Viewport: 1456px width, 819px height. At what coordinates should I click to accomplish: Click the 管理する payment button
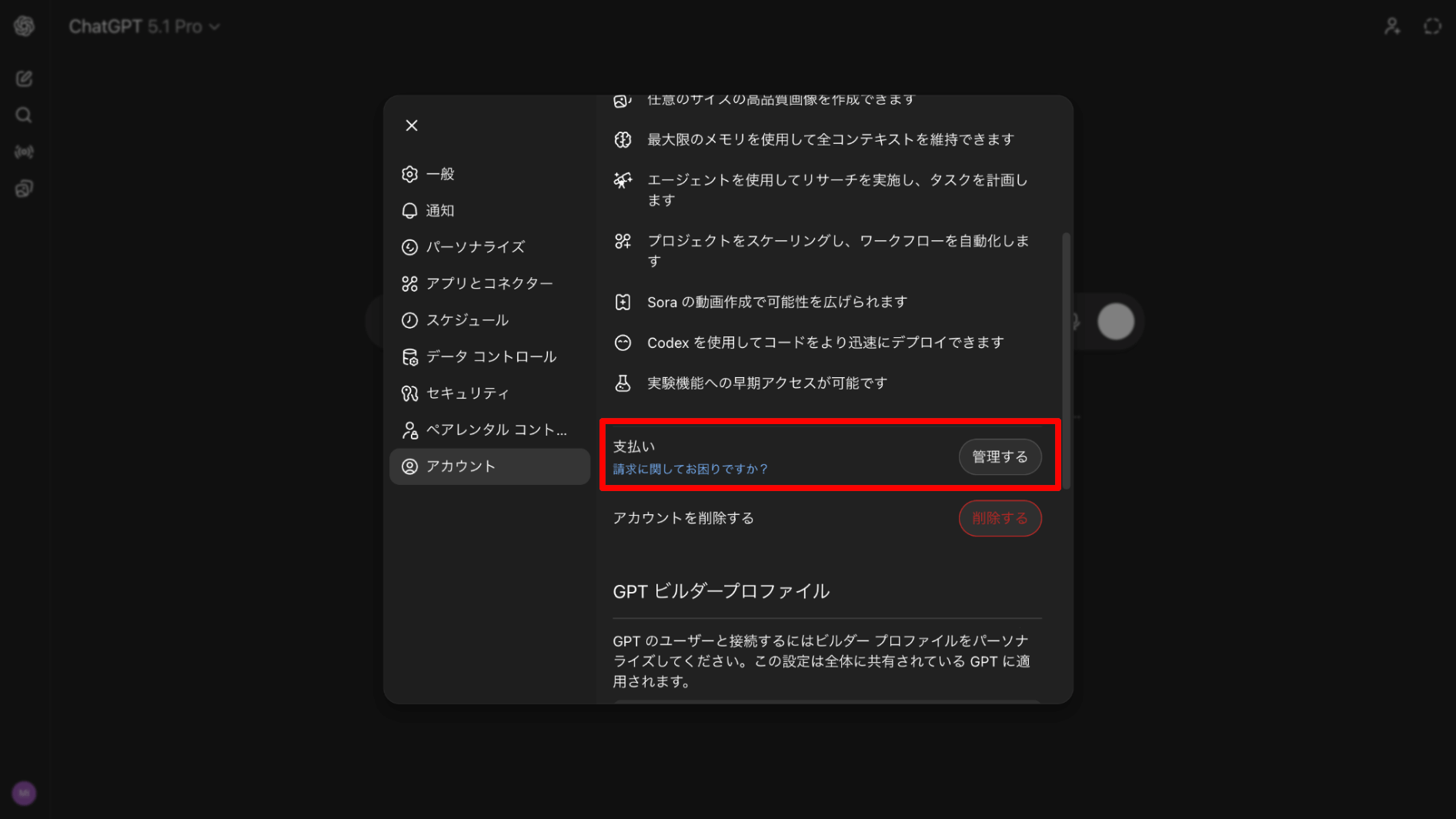pyautogui.click(x=1000, y=457)
